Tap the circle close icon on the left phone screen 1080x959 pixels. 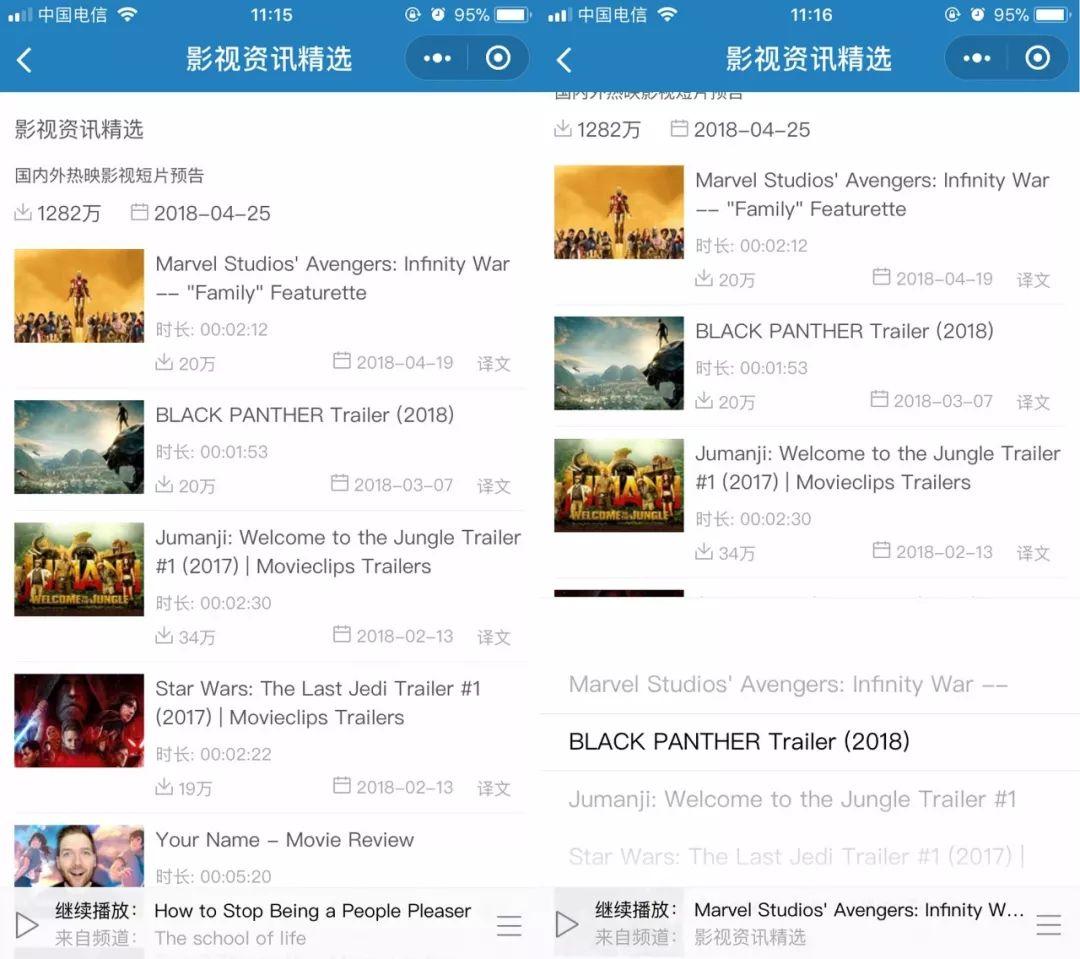498,59
